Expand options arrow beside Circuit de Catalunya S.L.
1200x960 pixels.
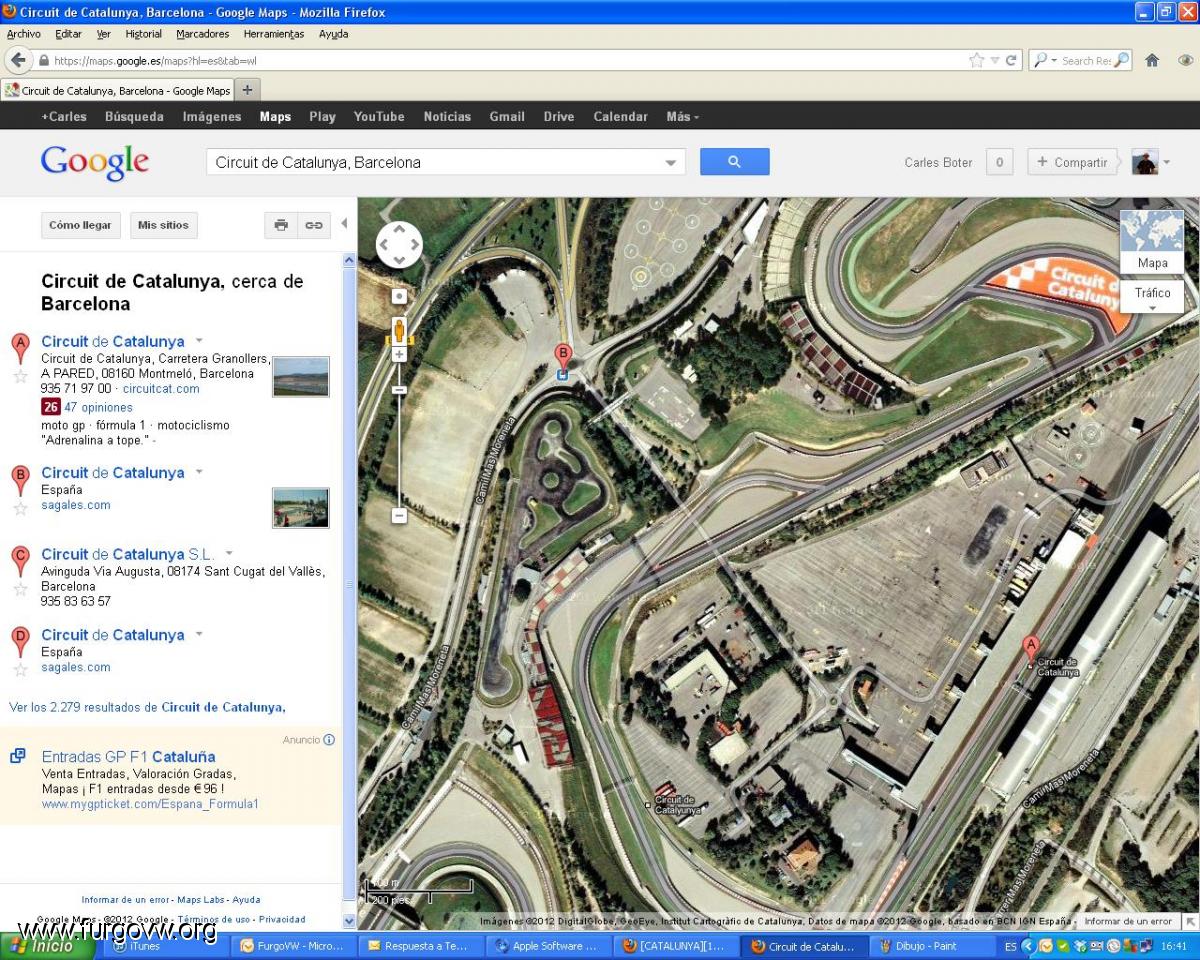click(229, 553)
